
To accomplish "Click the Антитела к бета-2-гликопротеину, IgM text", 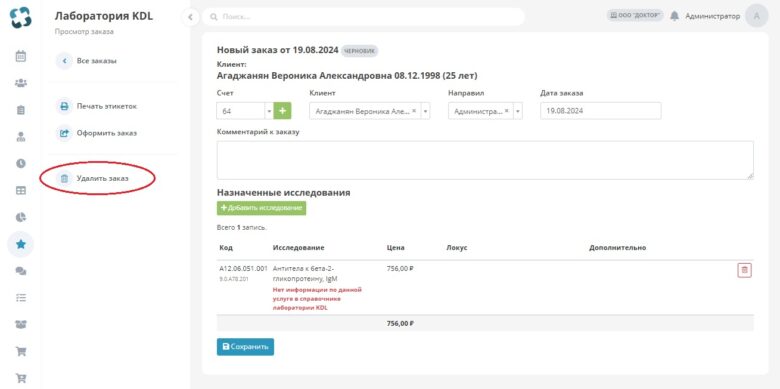I will (304, 274).
